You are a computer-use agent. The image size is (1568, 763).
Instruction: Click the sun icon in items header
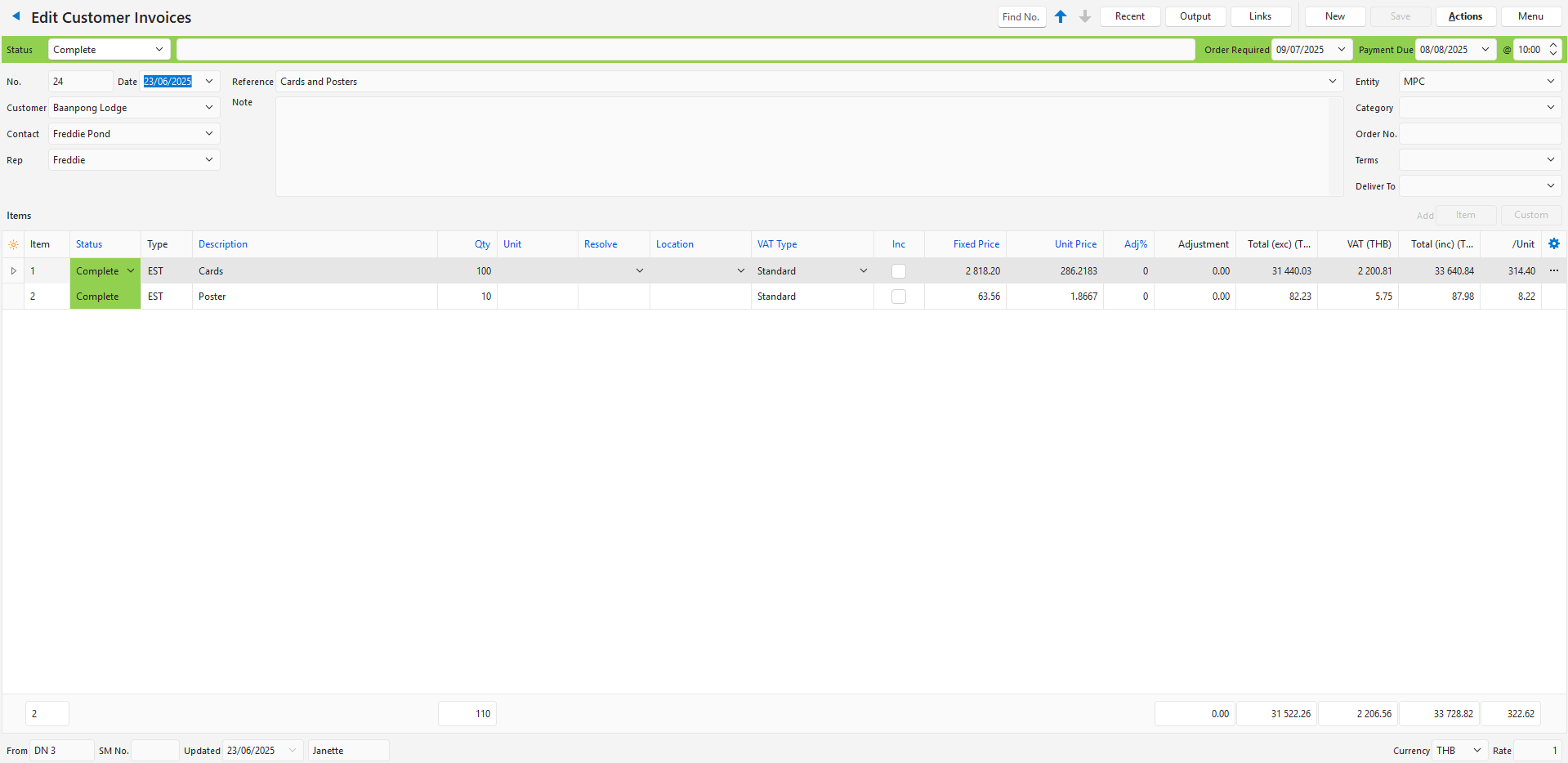[x=13, y=244]
